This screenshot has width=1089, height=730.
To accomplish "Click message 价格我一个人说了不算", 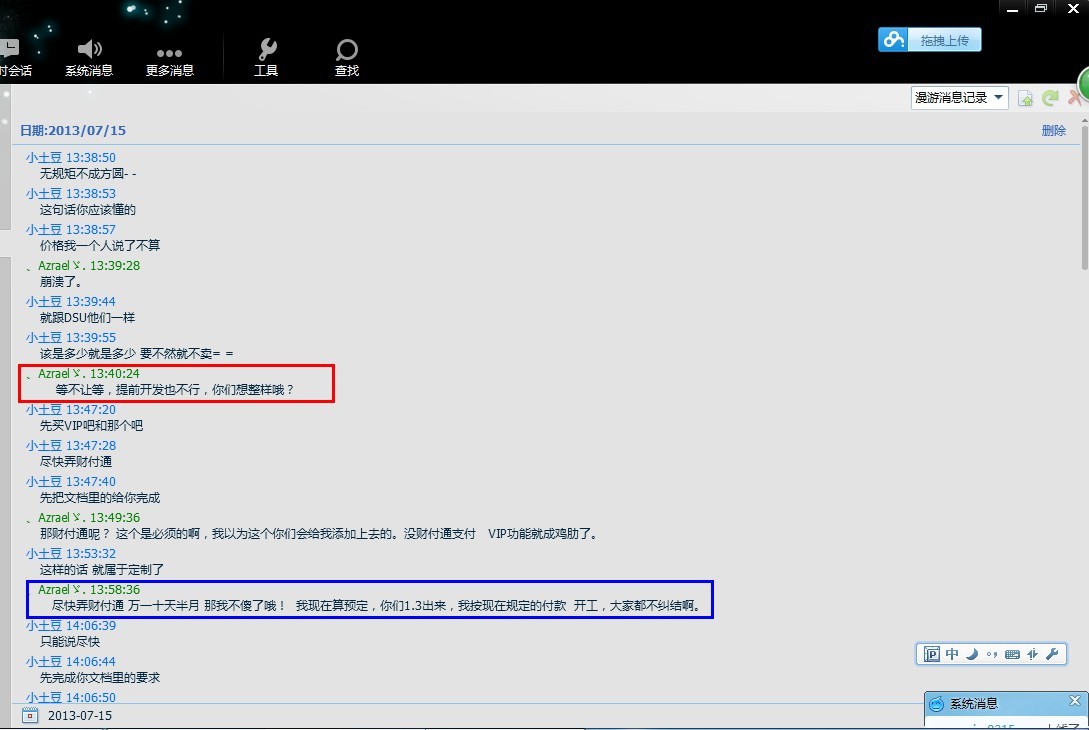I will [x=99, y=245].
